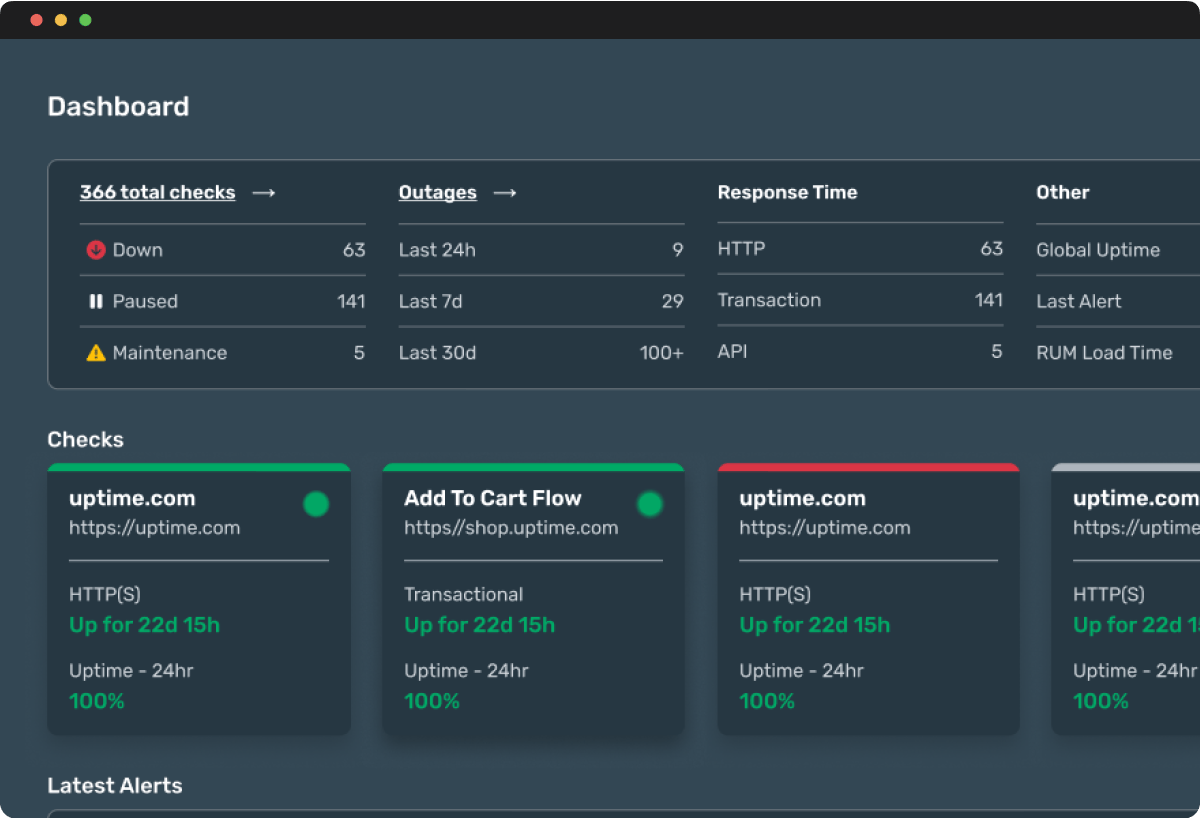Image resolution: width=1200 pixels, height=818 pixels.
Task: Click the Global Uptime row
Action: tap(1098, 250)
